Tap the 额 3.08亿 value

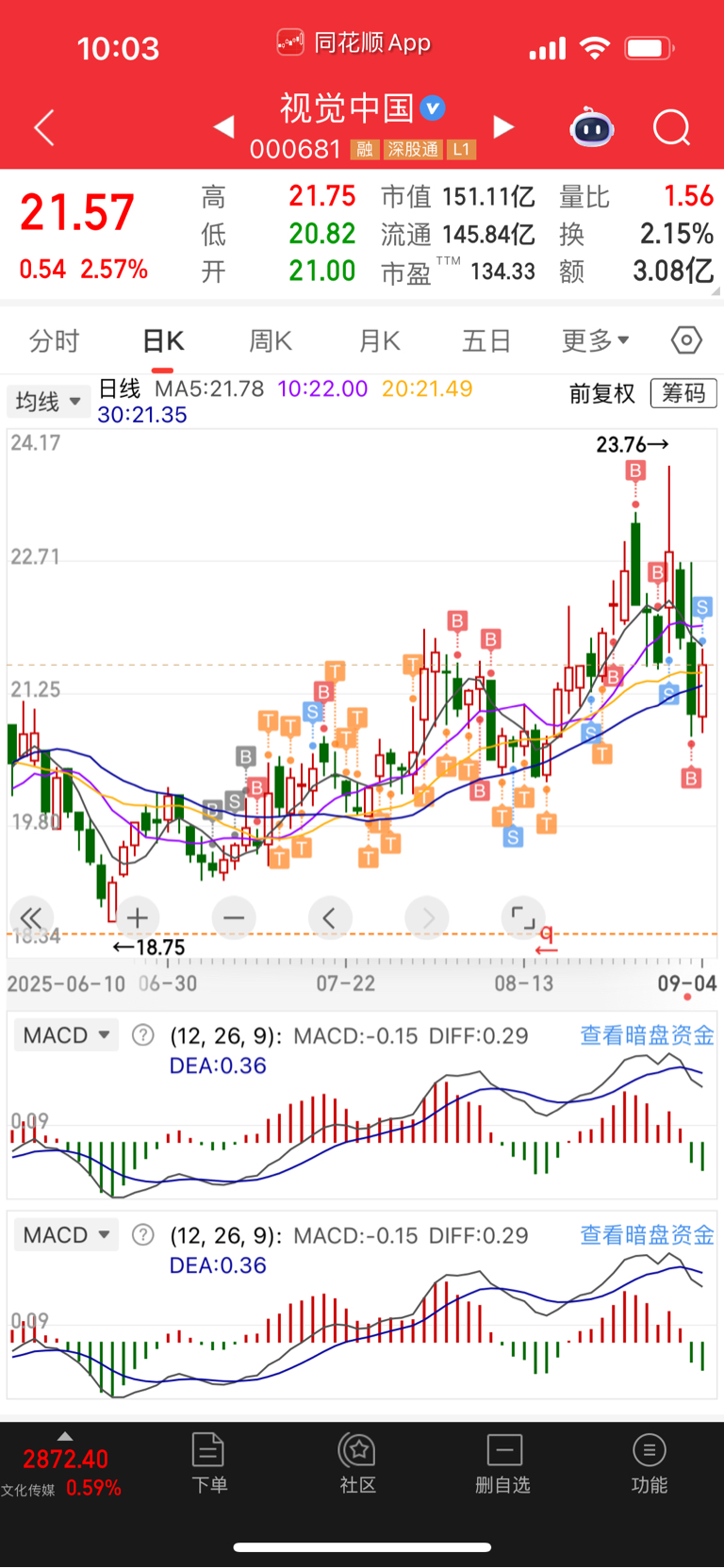pyautogui.click(x=673, y=272)
